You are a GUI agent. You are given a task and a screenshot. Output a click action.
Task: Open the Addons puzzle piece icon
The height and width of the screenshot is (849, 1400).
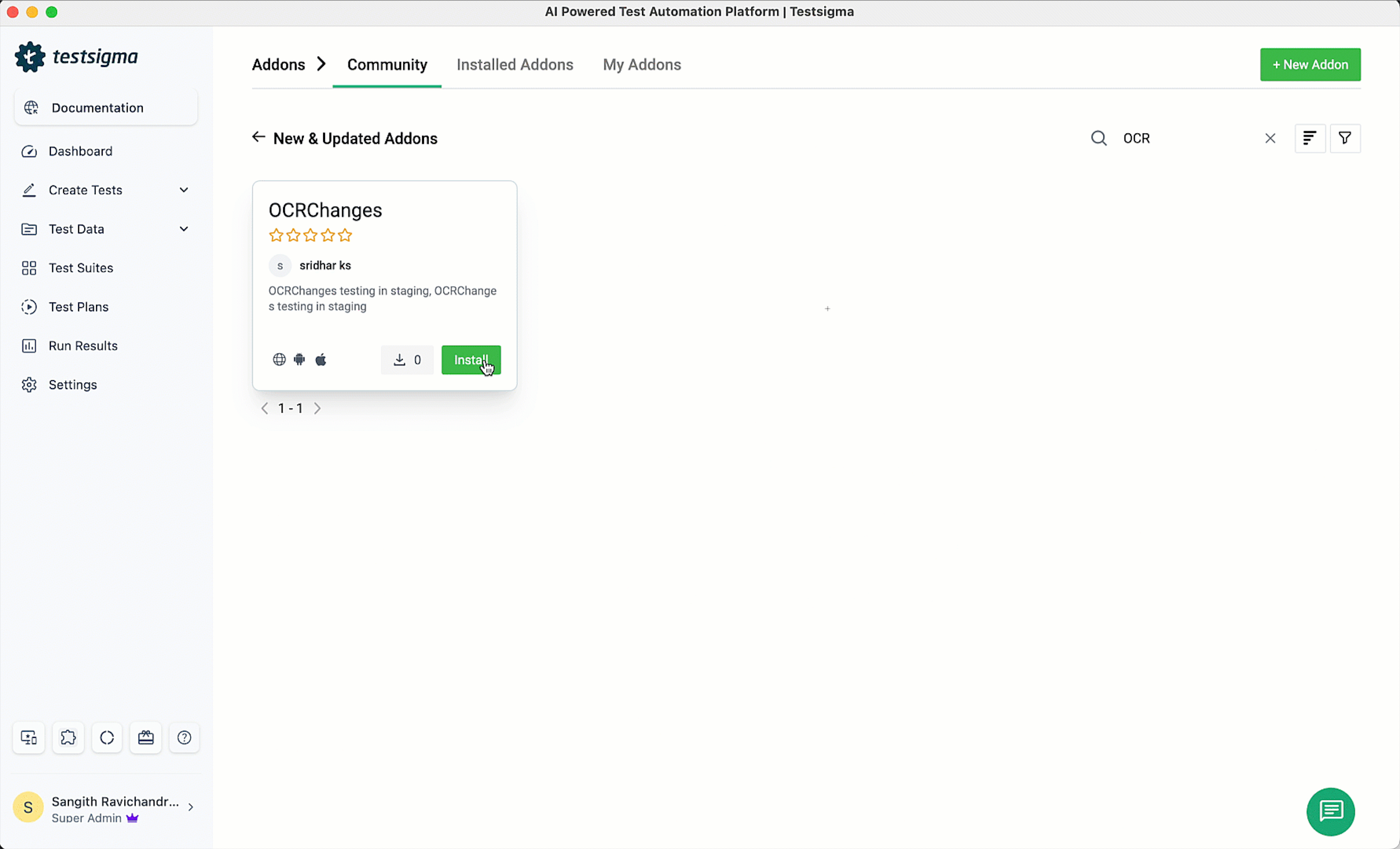68,738
